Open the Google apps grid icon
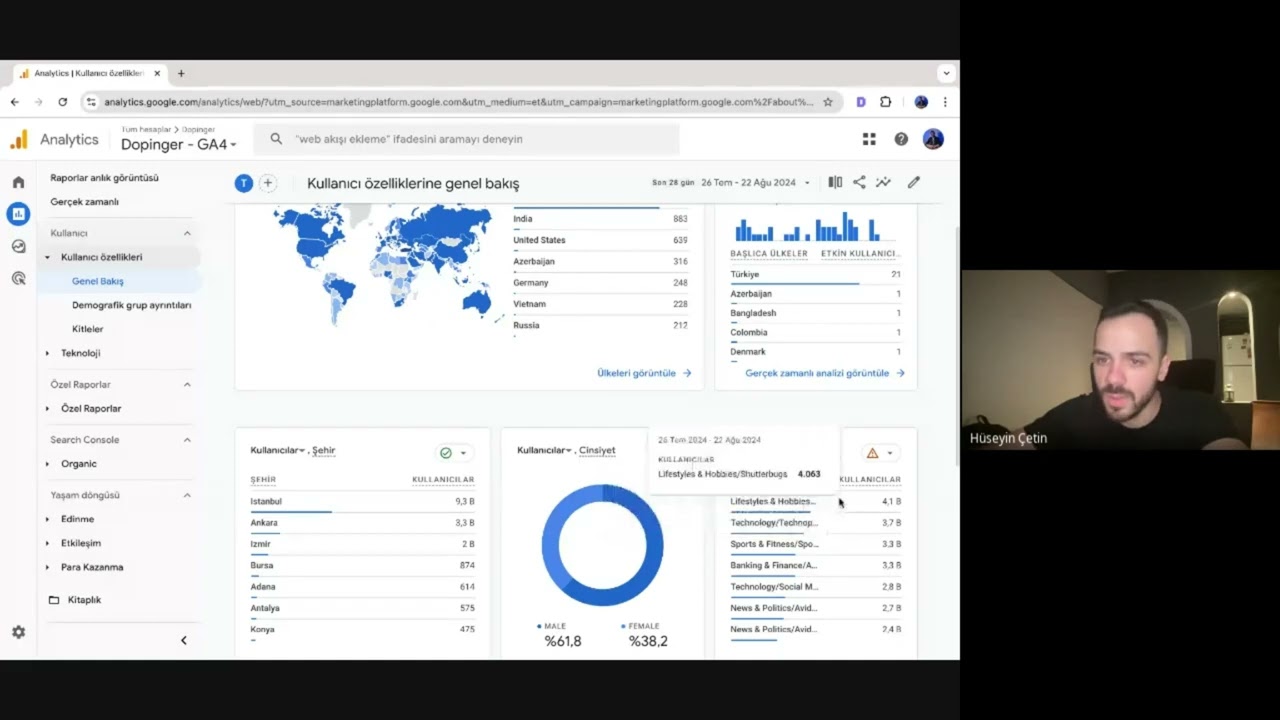This screenshot has width=1280, height=720. pyautogui.click(x=869, y=139)
